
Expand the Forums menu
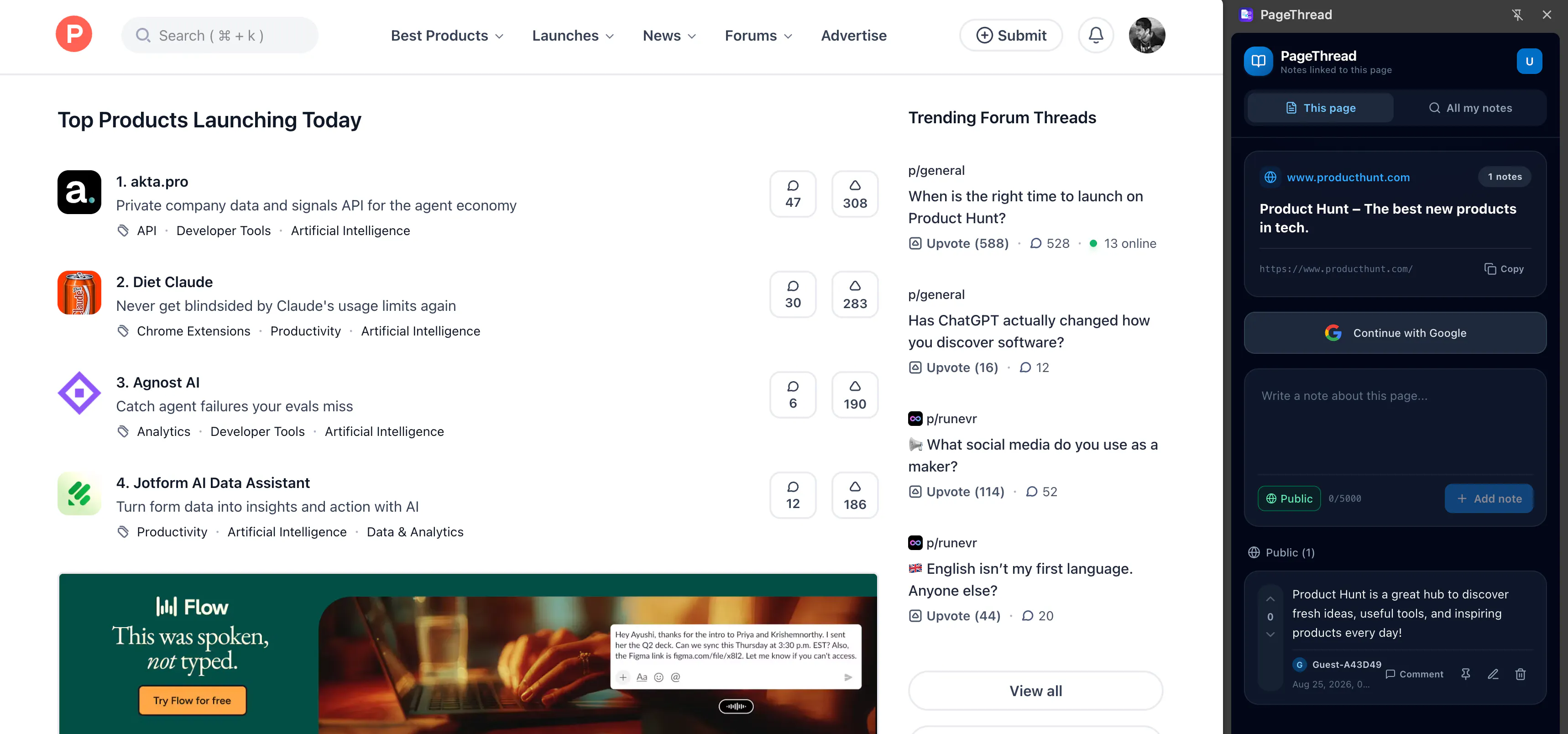pos(758,35)
